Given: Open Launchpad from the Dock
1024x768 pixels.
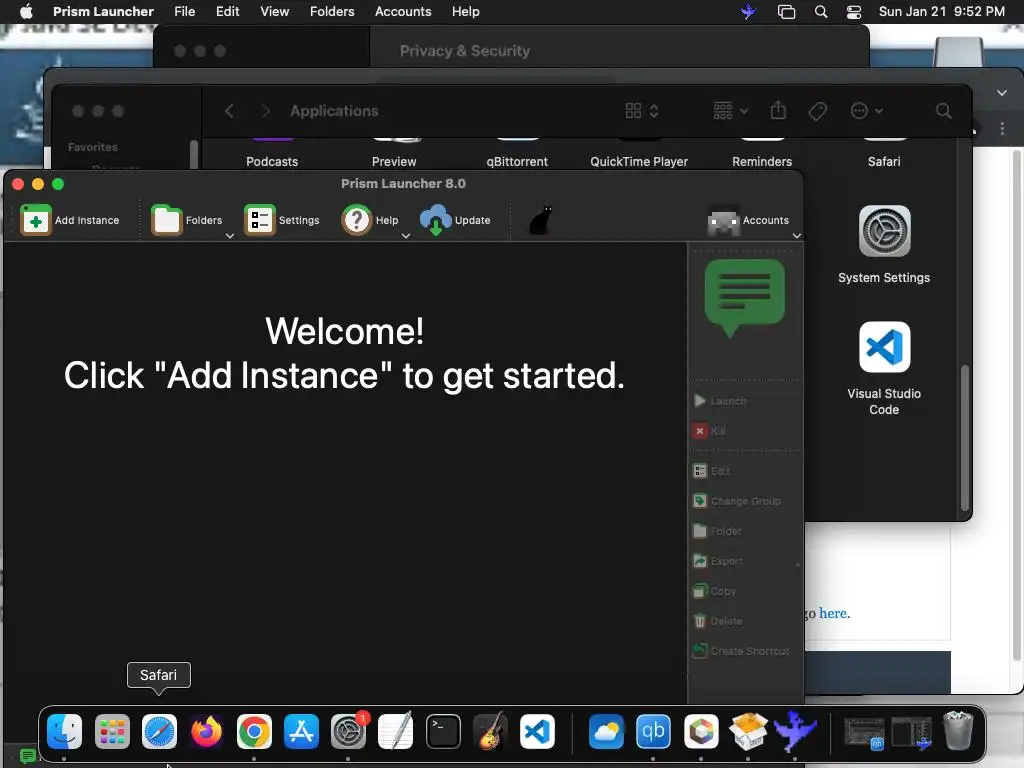Looking at the screenshot, I should (112, 731).
